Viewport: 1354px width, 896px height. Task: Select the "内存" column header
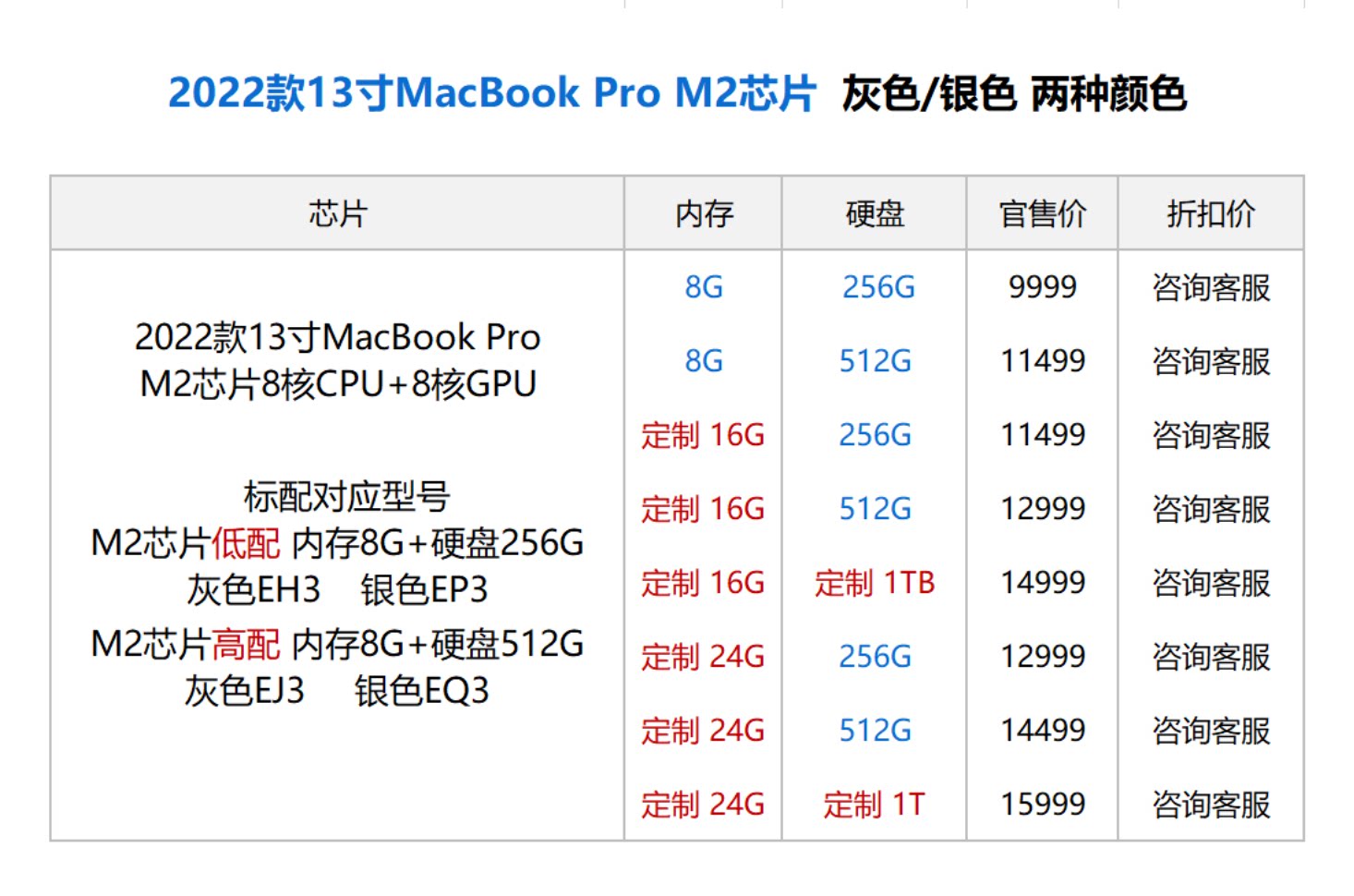(704, 214)
